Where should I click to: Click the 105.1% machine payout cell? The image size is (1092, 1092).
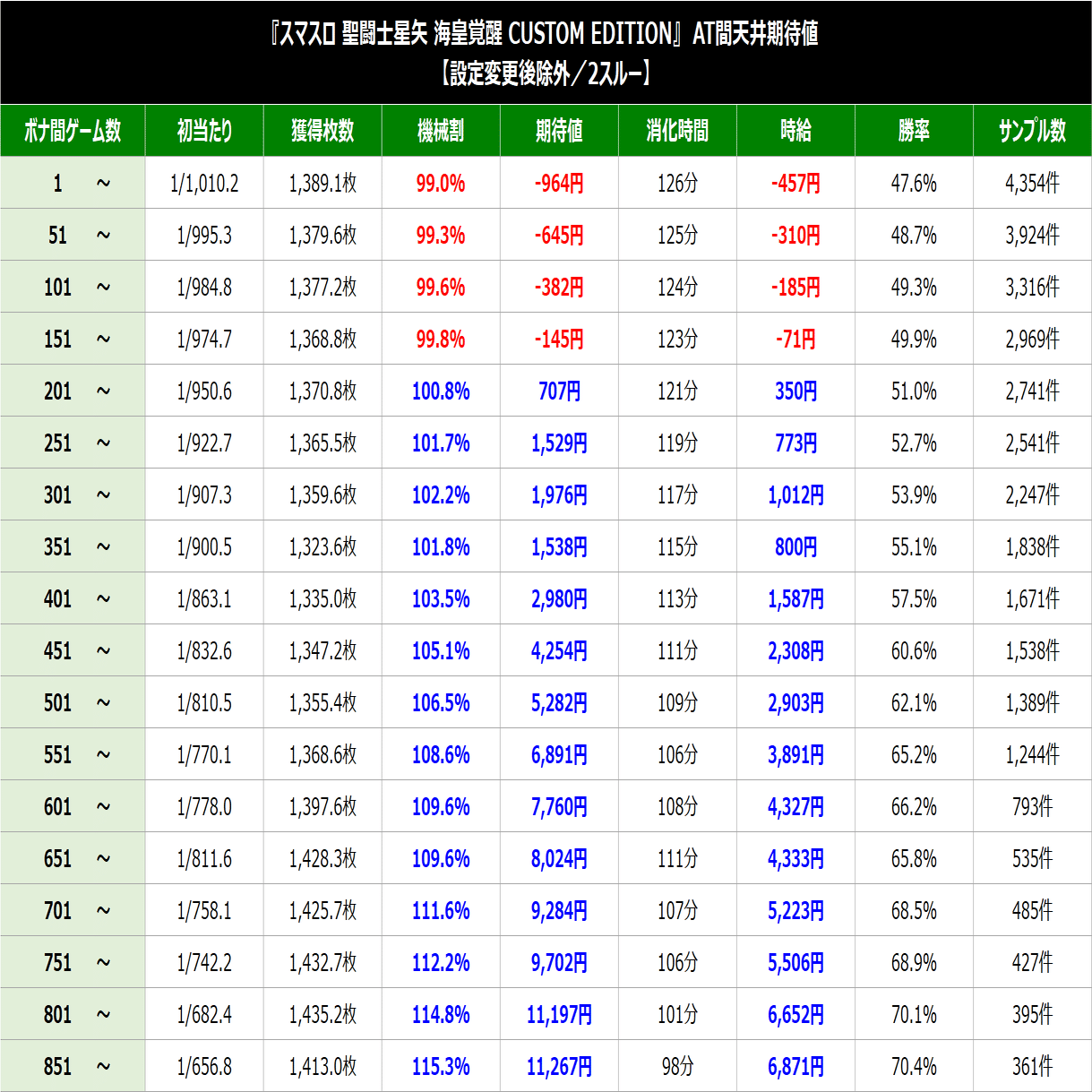441,651
